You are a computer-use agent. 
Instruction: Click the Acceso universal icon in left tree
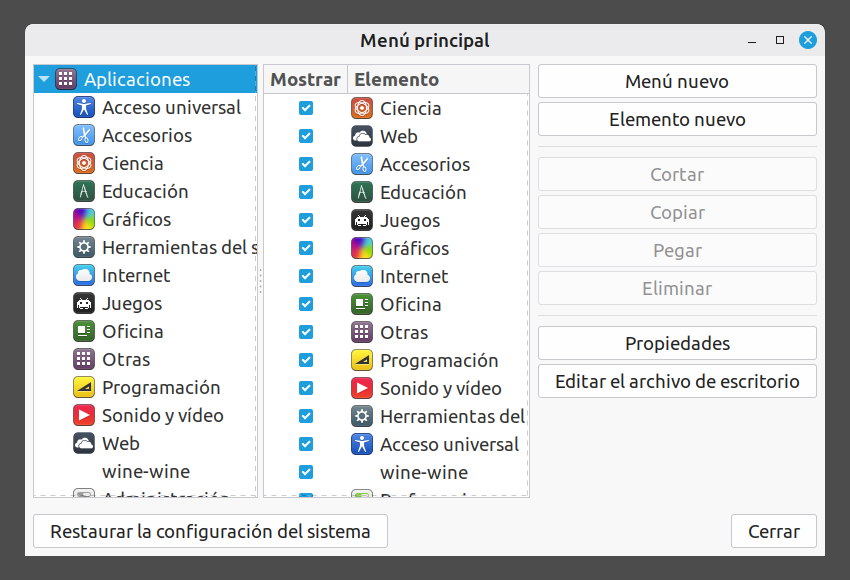(84, 108)
